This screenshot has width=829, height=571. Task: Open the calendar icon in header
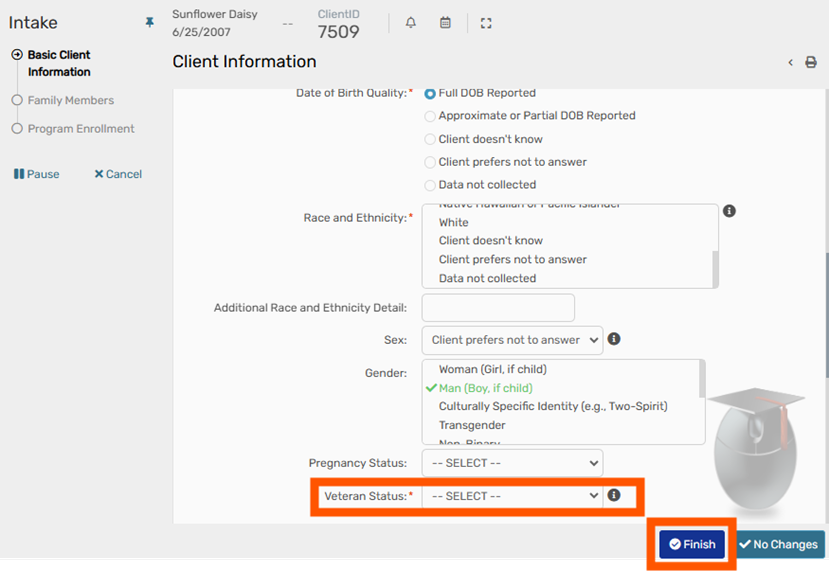pyautogui.click(x=446, y=23)
